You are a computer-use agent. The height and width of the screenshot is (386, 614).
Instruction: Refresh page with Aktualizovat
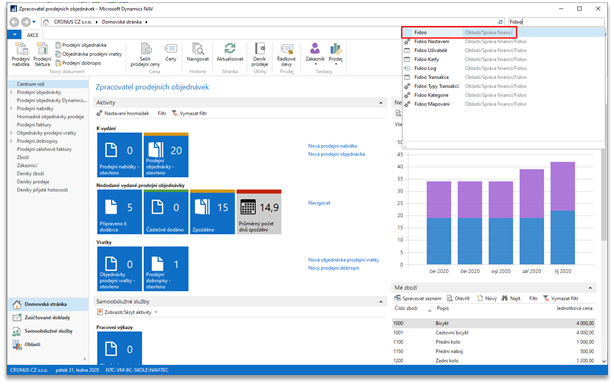[230, 53]
